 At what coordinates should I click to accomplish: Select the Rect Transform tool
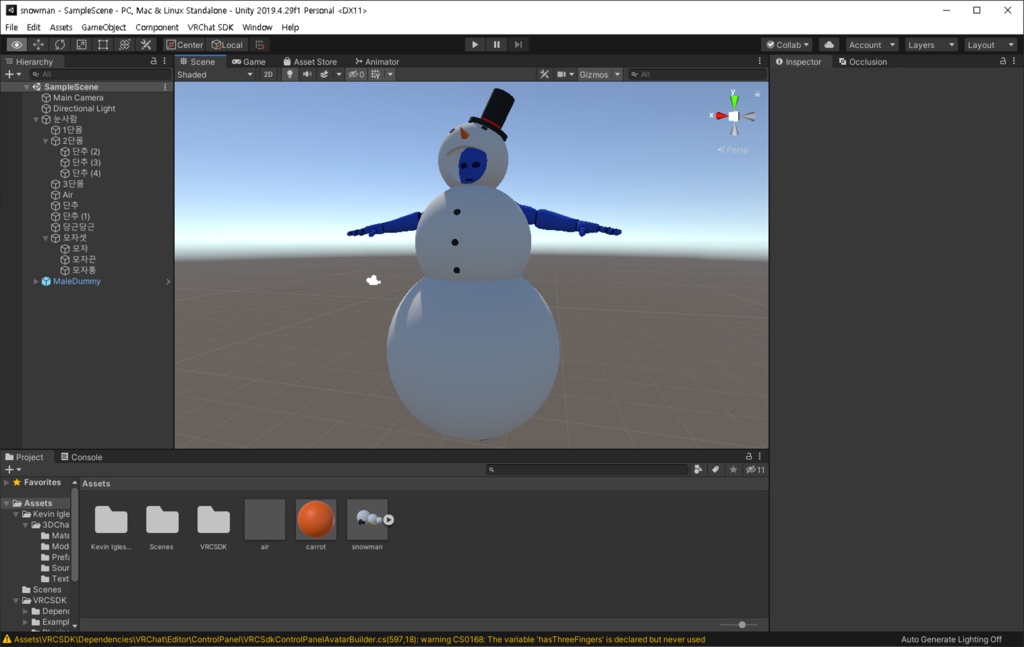pyautogui.click(x=103, y=44)
